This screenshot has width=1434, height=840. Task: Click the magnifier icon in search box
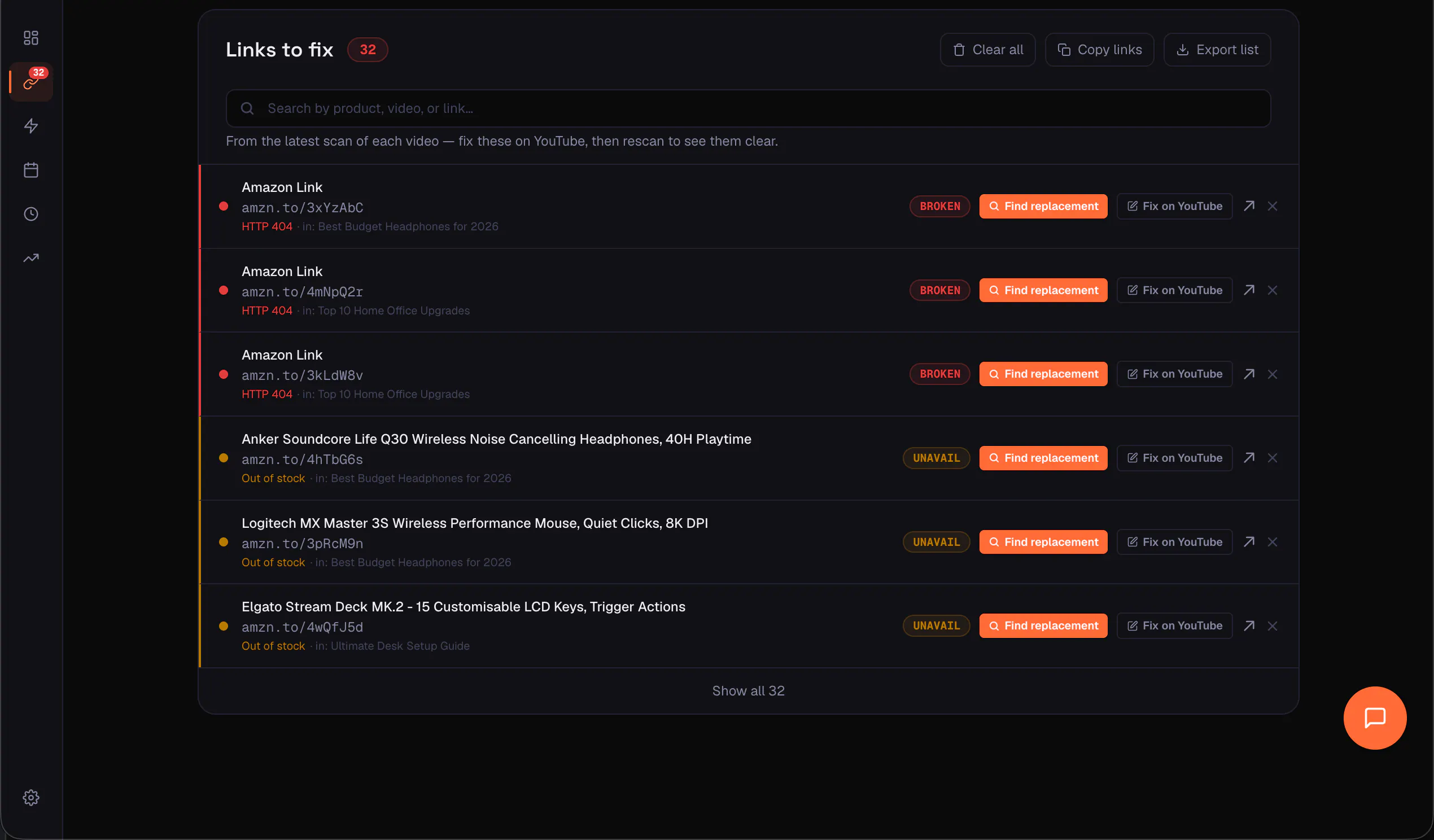[x=247, y=108]
